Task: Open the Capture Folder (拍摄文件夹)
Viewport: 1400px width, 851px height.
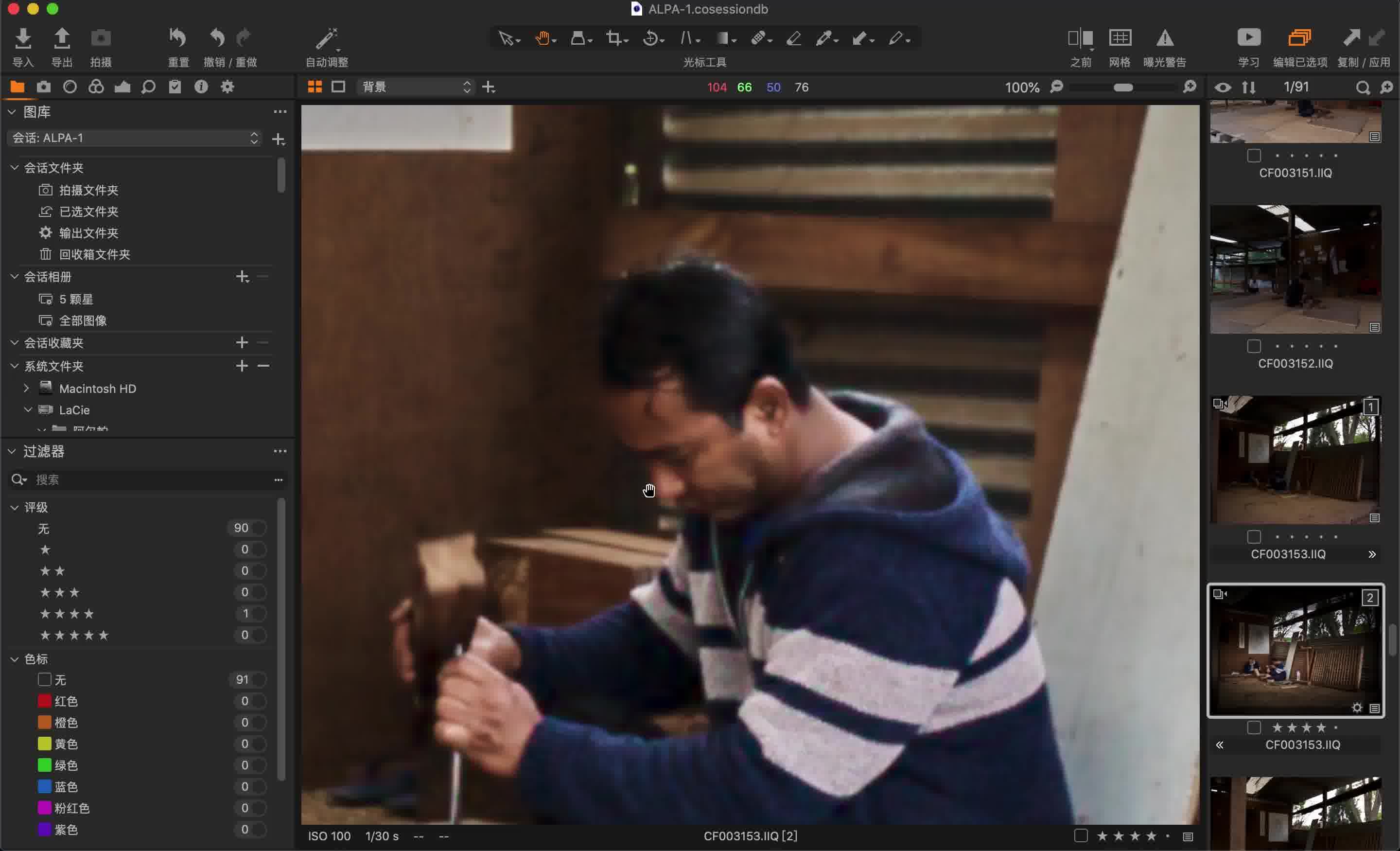Action: (x=88, y=190)
